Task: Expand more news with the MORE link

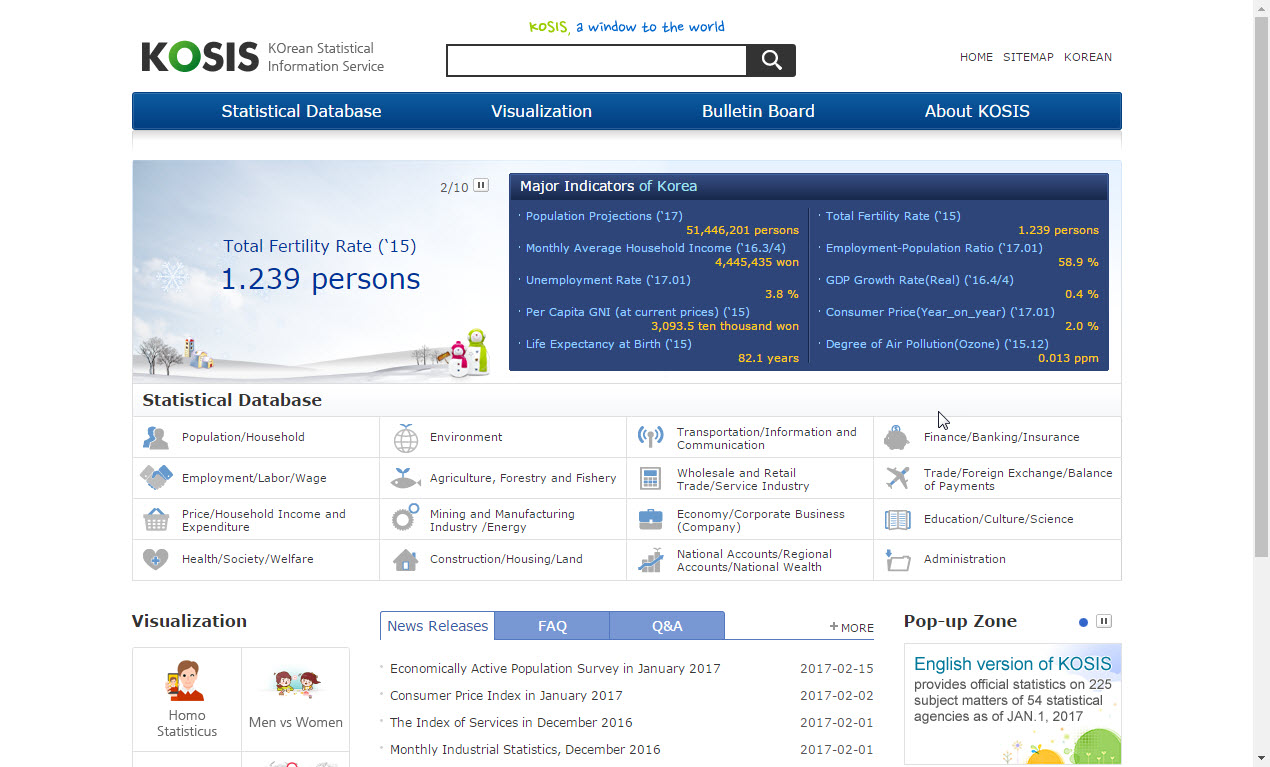Action: [851, 627]
